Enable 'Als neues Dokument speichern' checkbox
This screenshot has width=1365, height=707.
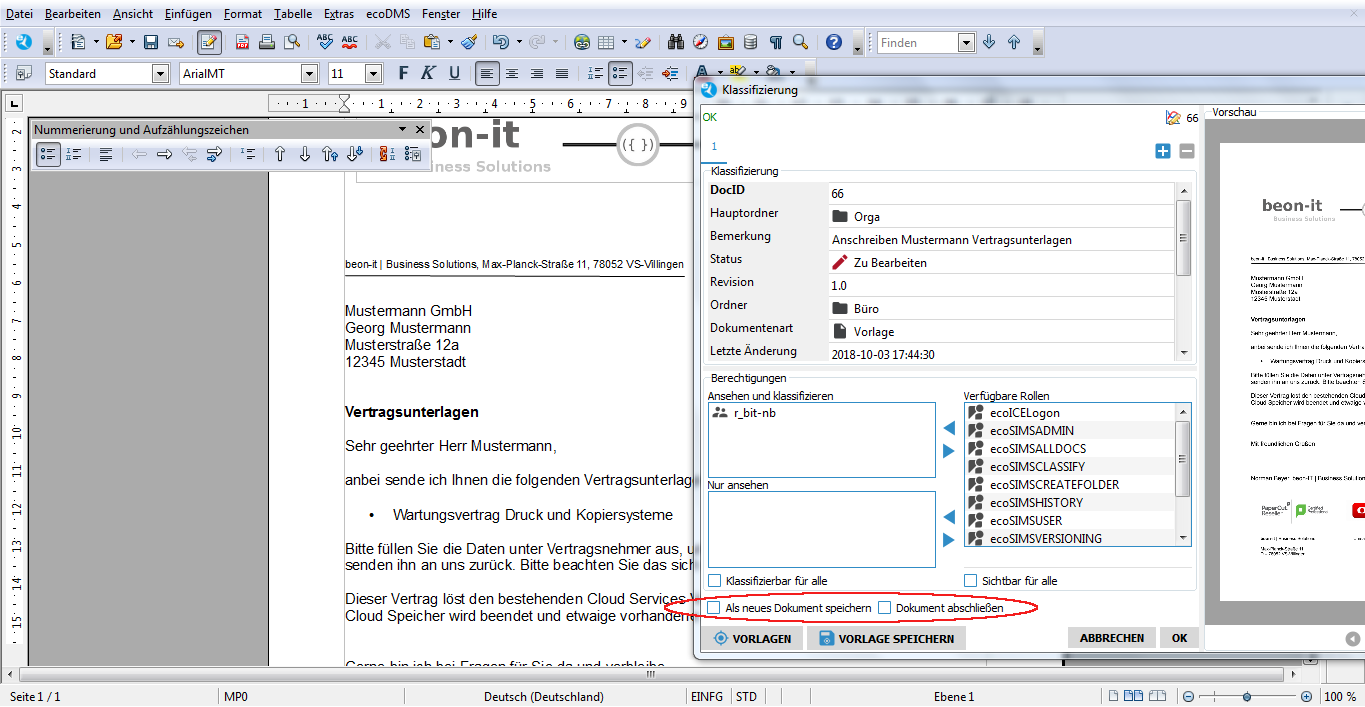714,608
